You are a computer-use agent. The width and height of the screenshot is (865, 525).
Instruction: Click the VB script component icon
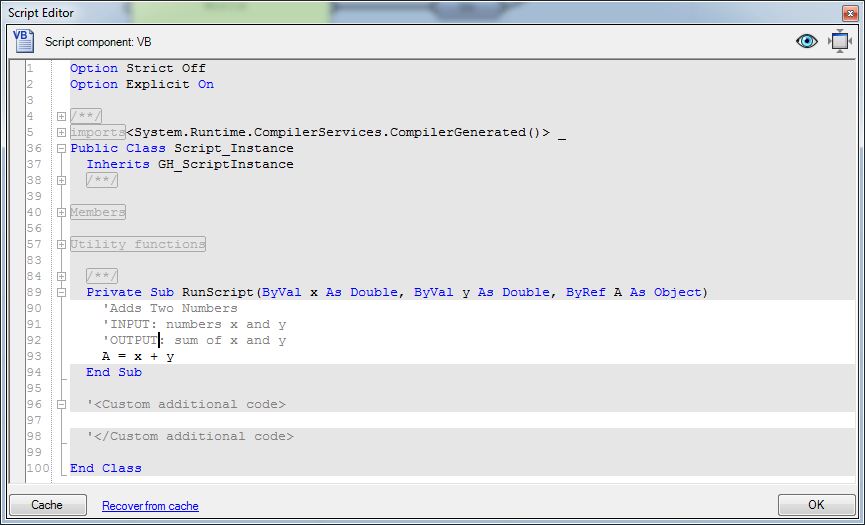tap(23, 41)
